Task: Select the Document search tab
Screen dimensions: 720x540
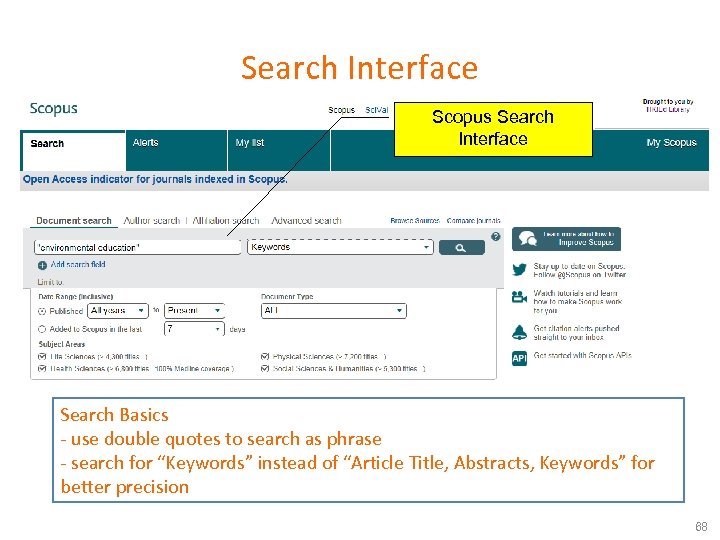Action: point(73,221)
